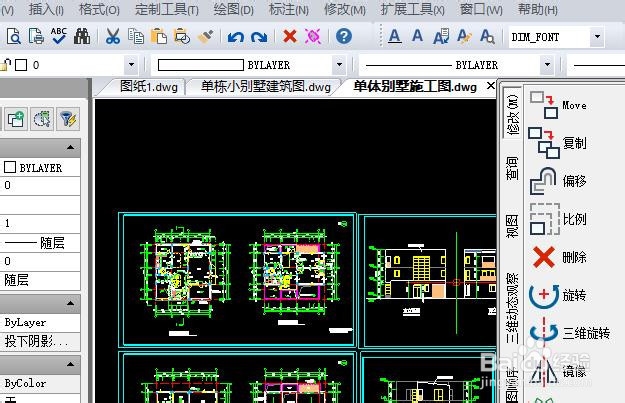
Task: Click the add to selection icon in properties panel
Action: click(16, 119)
